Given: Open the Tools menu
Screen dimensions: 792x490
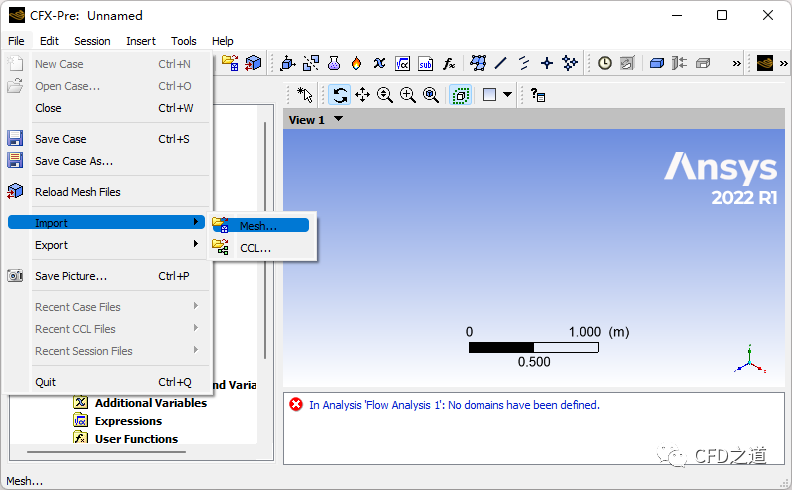Looking at the screenshot, I should tap(183, 41).
